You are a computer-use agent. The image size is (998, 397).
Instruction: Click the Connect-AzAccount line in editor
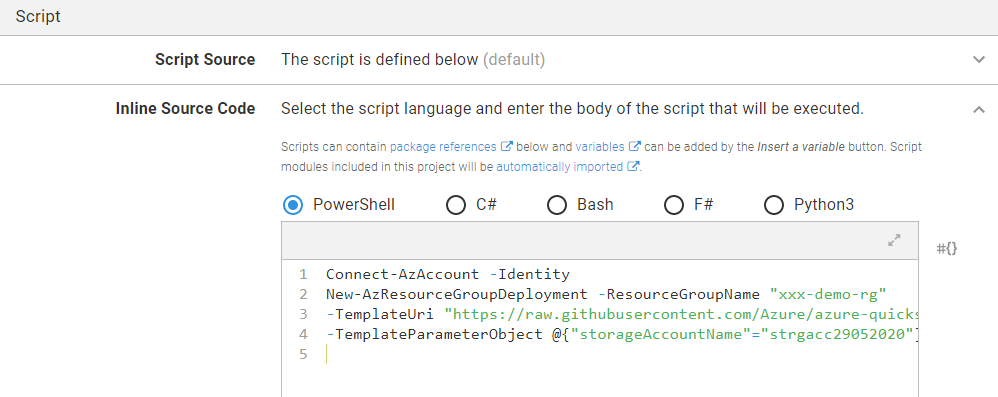[447, 274]
